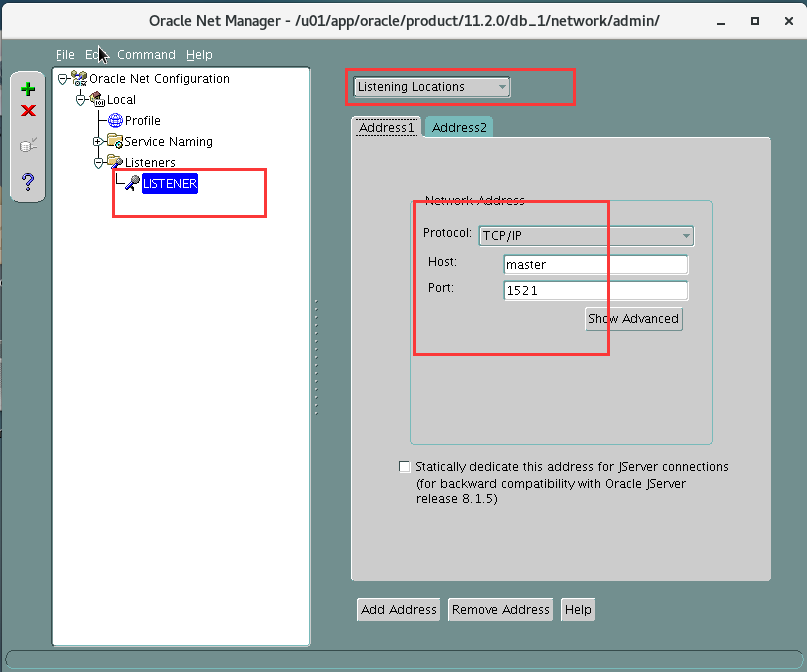Toggle static JServer connections checkbox
Screen dimensions: 807x672
[405, 467]
